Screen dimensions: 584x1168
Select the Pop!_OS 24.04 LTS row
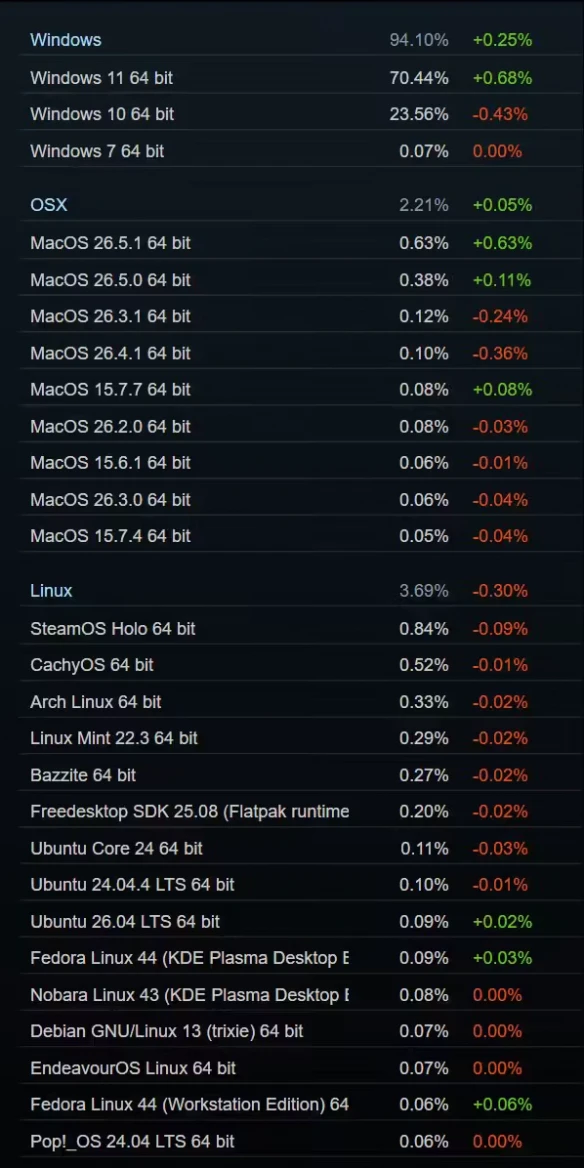click(x=292, y=1141)
